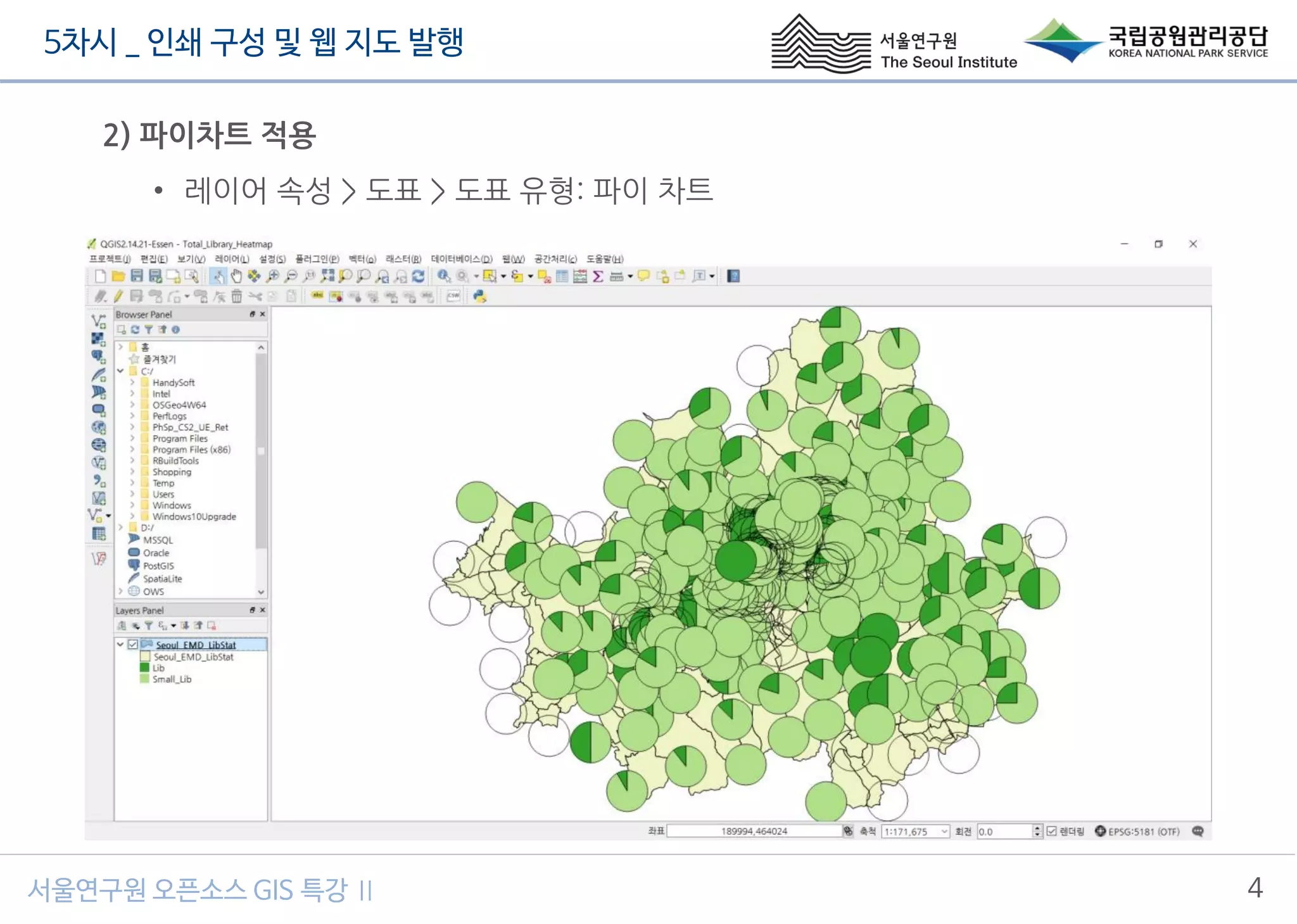Open an existing project folder icon
1297x924 pixels.
[118, 276]
